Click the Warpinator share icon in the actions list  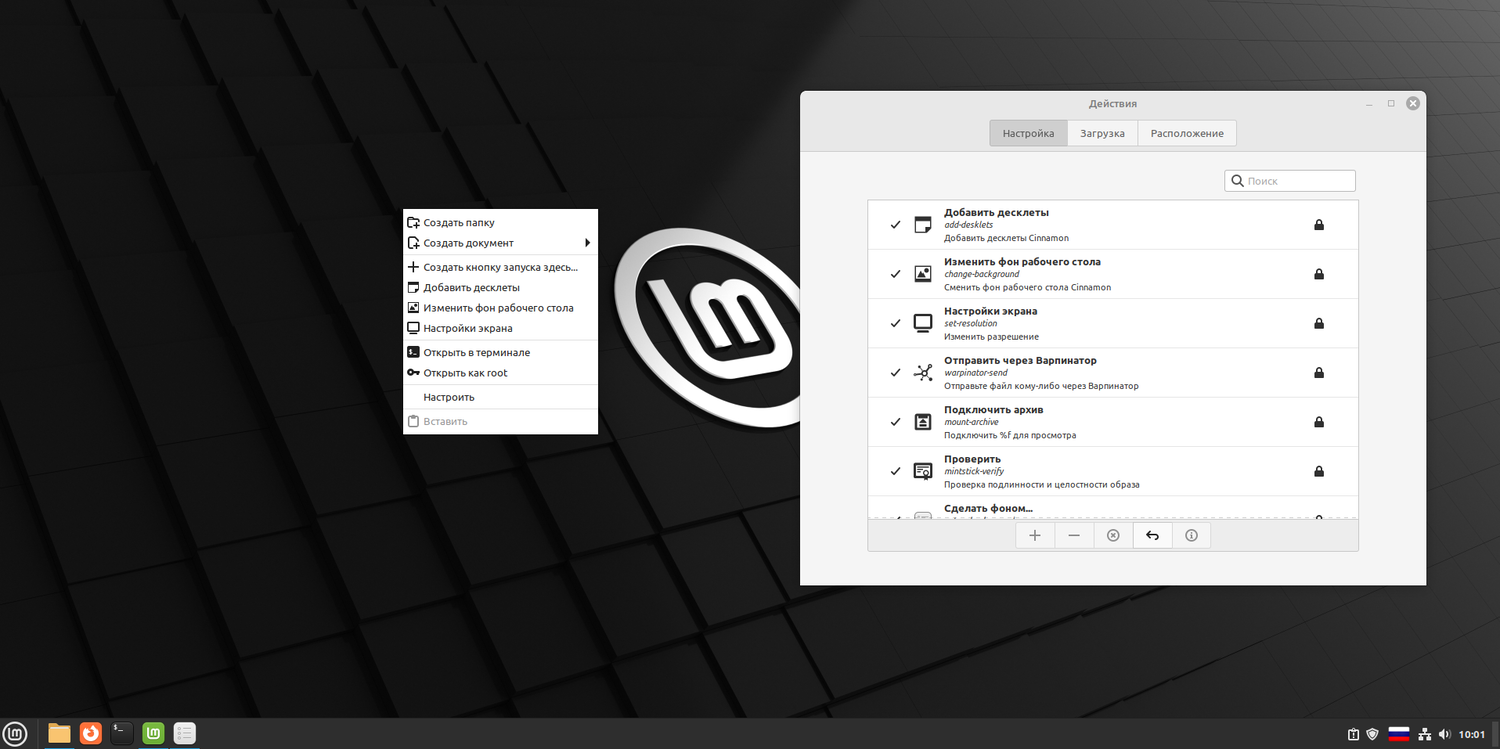(923, 373)
